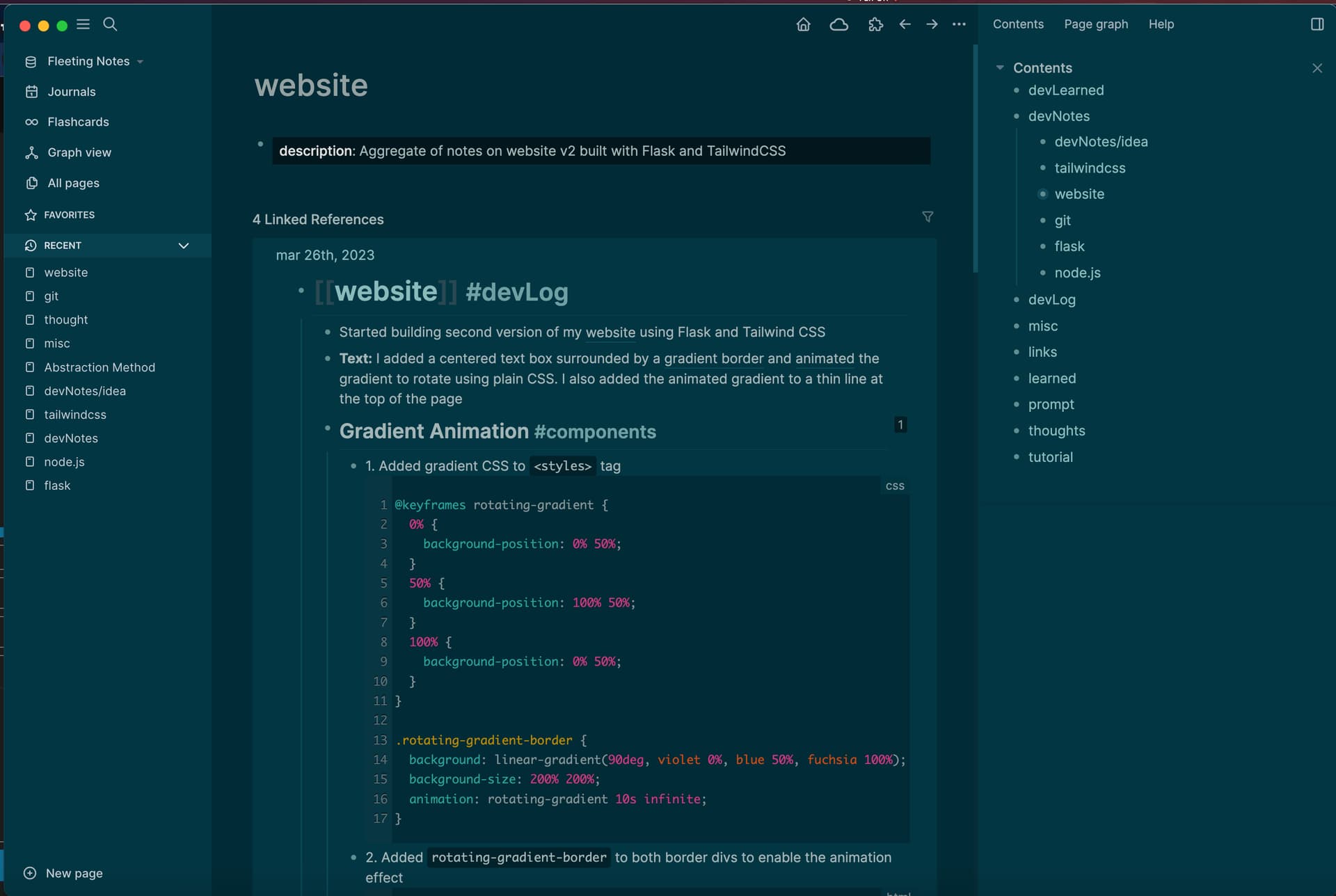Open the Fleeting Notes graph dropdown
The width and height of the screenshot is (1336, 896).
point(140,62)
